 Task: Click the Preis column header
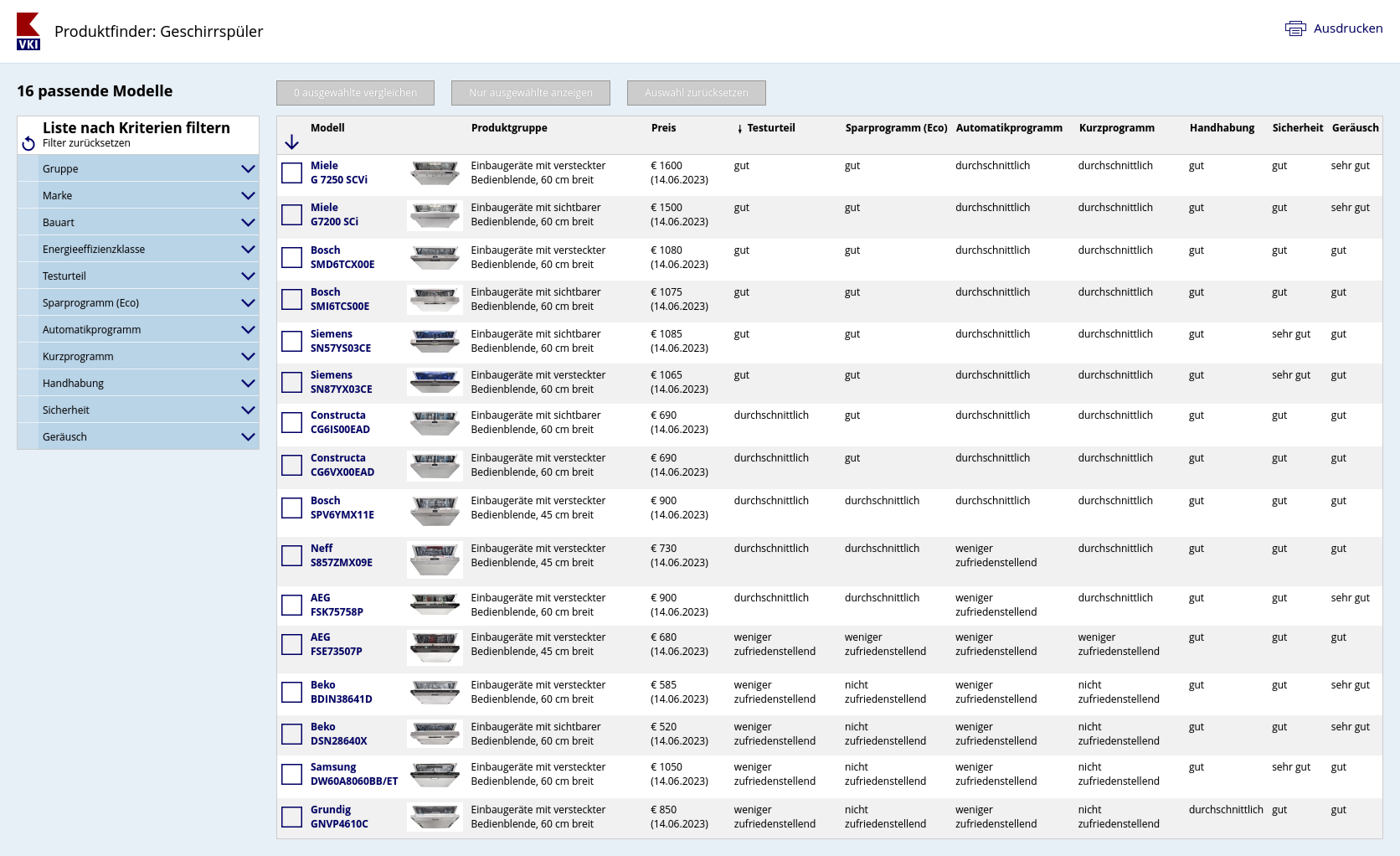663,128
